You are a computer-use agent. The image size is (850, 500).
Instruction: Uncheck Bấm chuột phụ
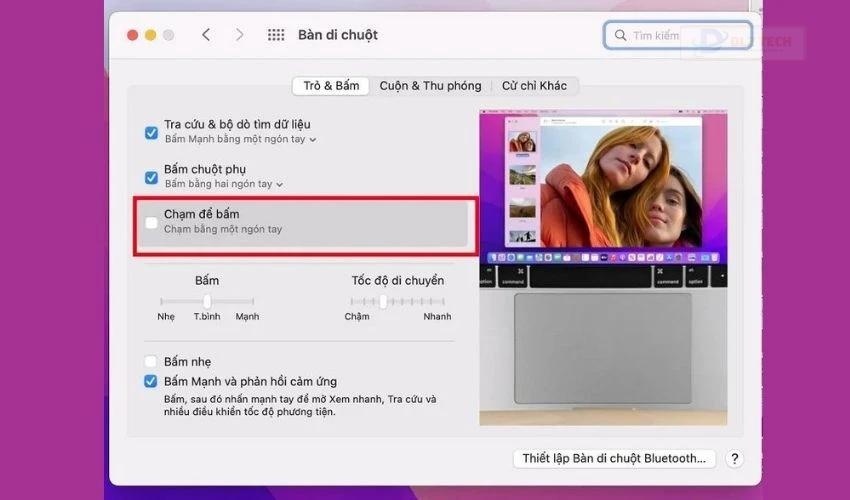pos(151,177)
